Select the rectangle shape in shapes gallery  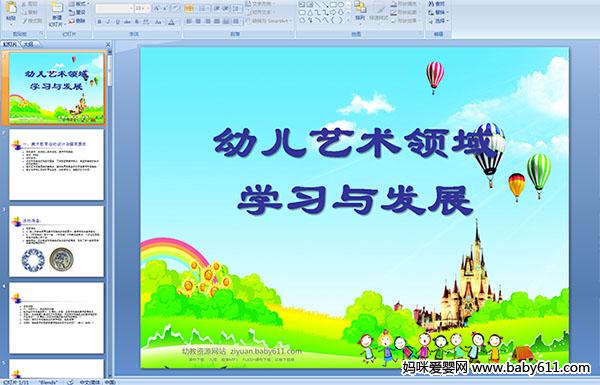(334, 5)
